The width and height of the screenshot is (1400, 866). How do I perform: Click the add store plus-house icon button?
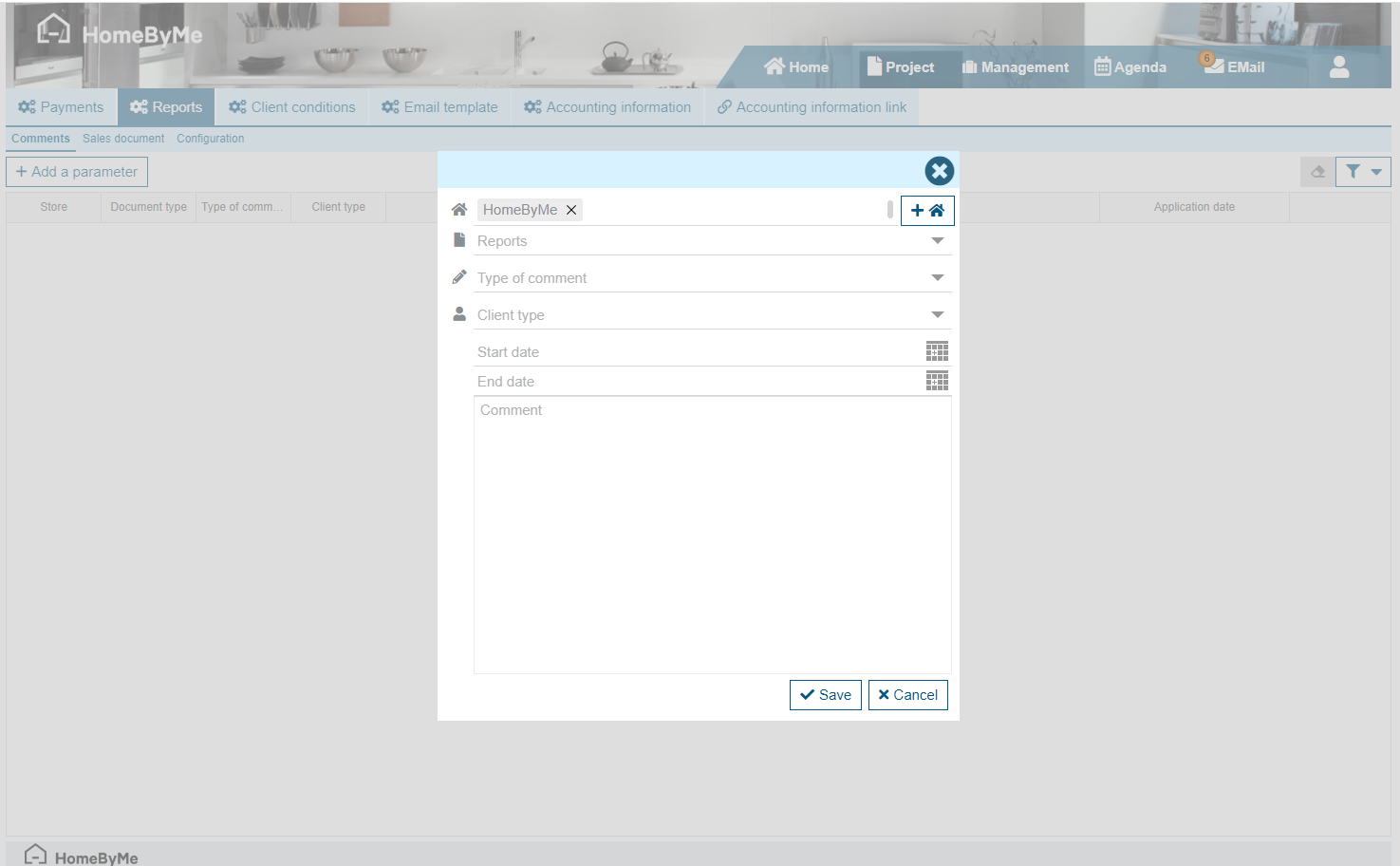tap(926, 211)
